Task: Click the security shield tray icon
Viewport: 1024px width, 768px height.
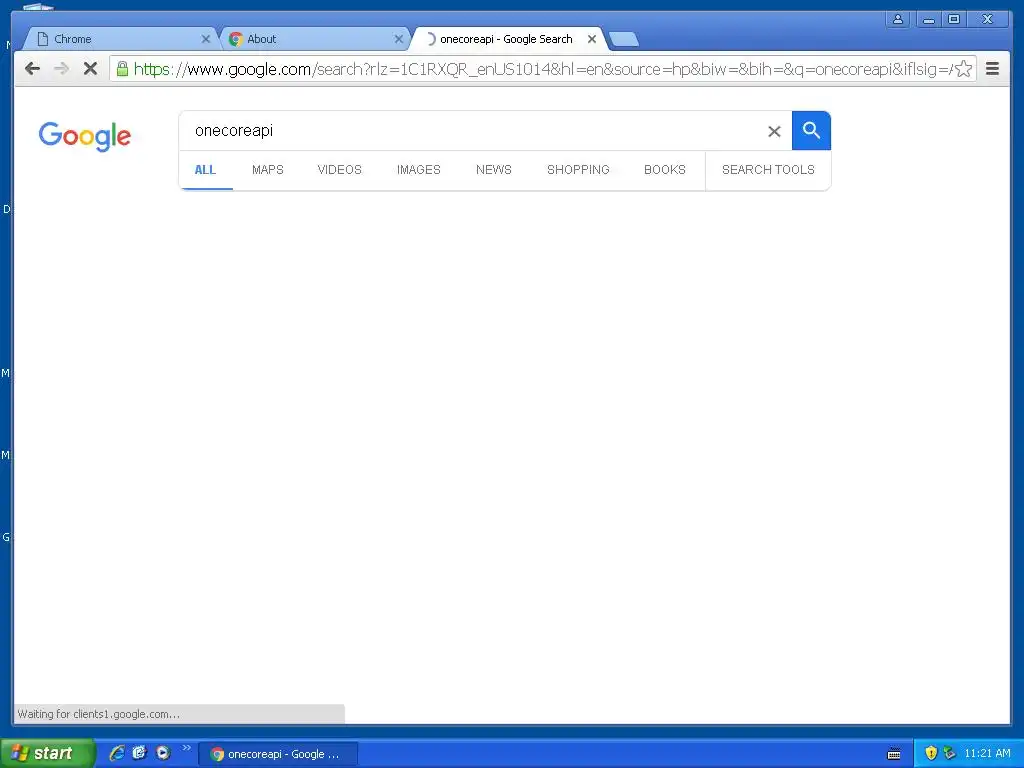Action: [931, 753]
